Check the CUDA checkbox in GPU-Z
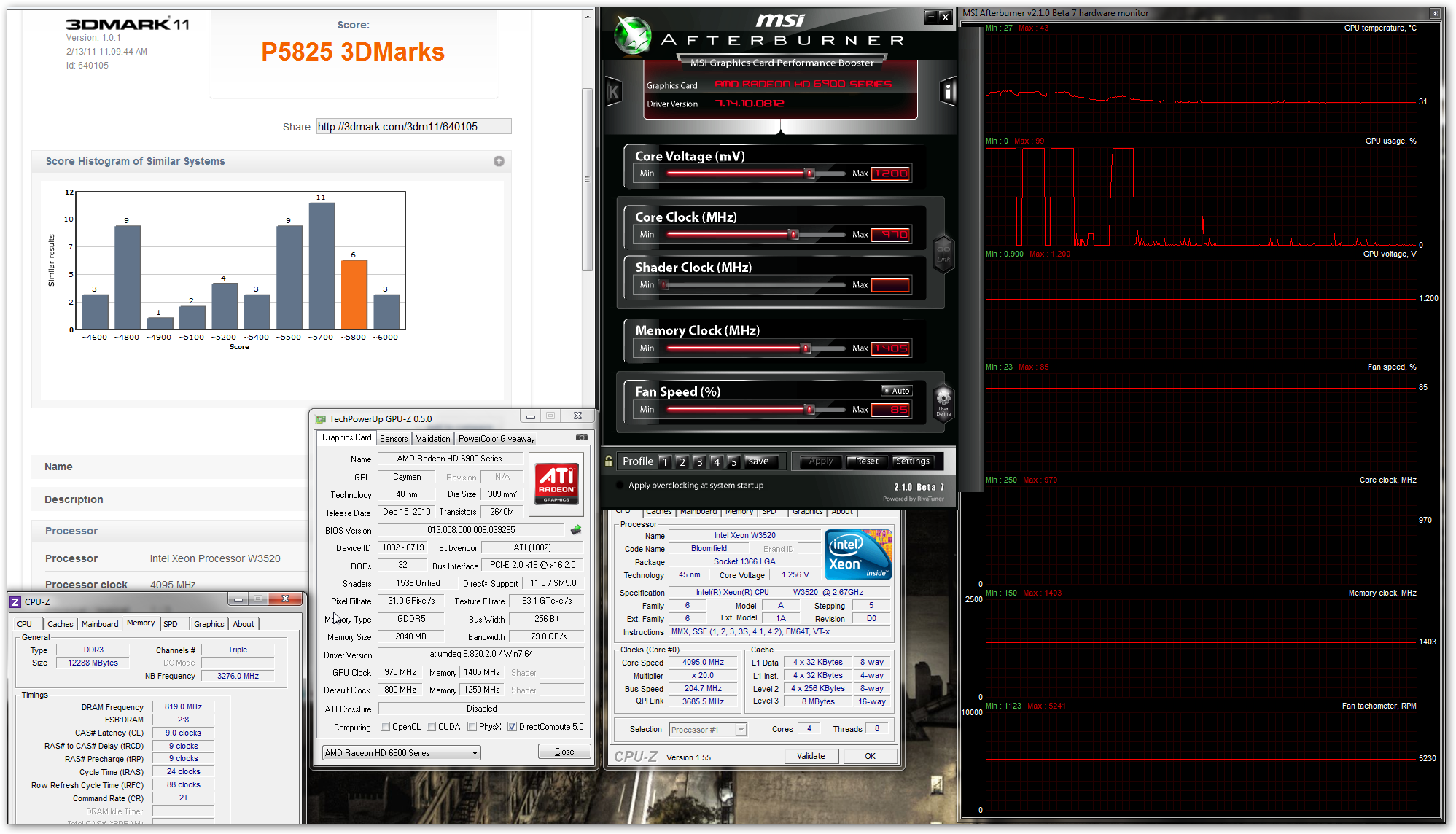 [x=432, y=727]
